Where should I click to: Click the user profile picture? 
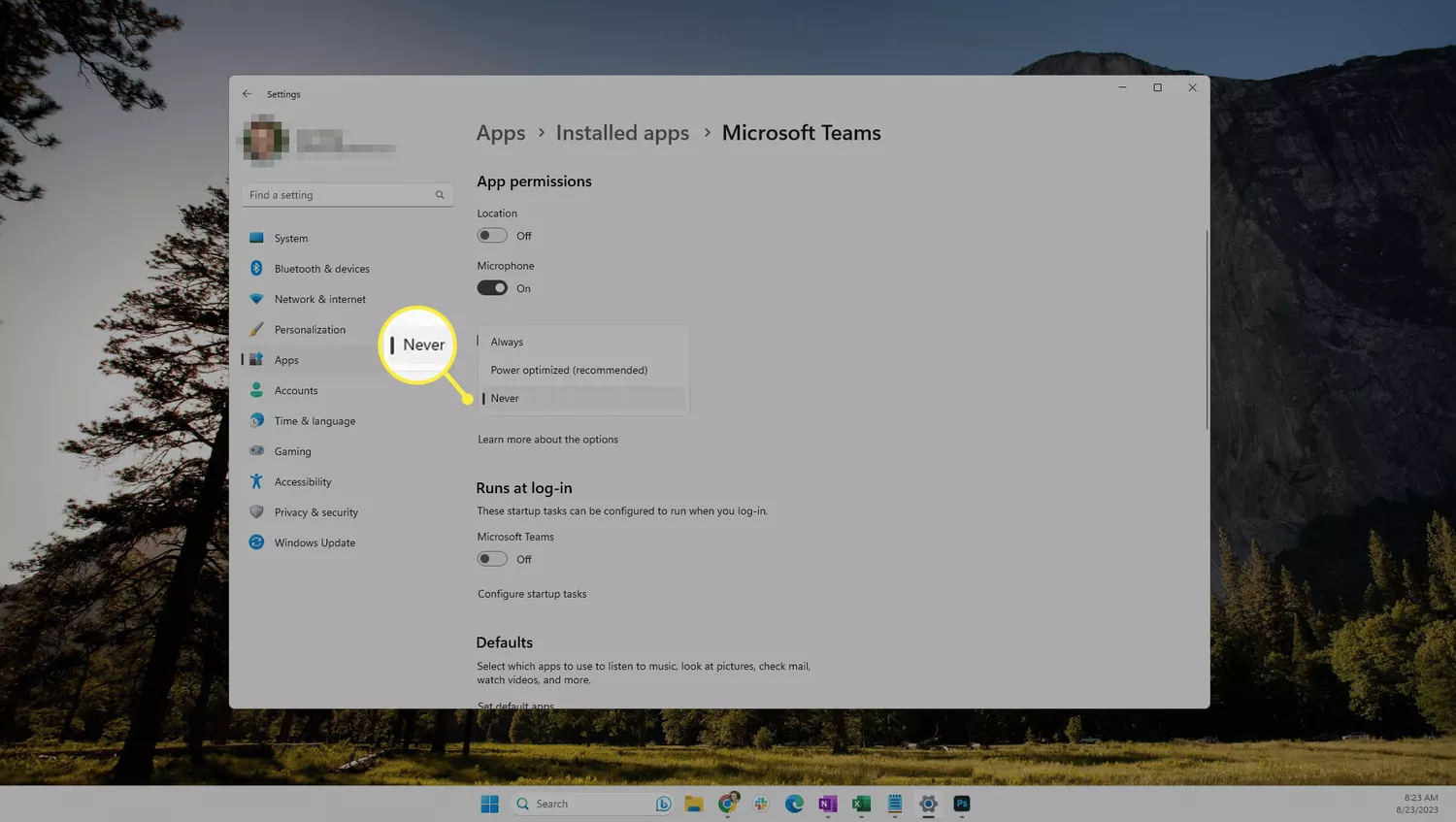coord(265,141)
